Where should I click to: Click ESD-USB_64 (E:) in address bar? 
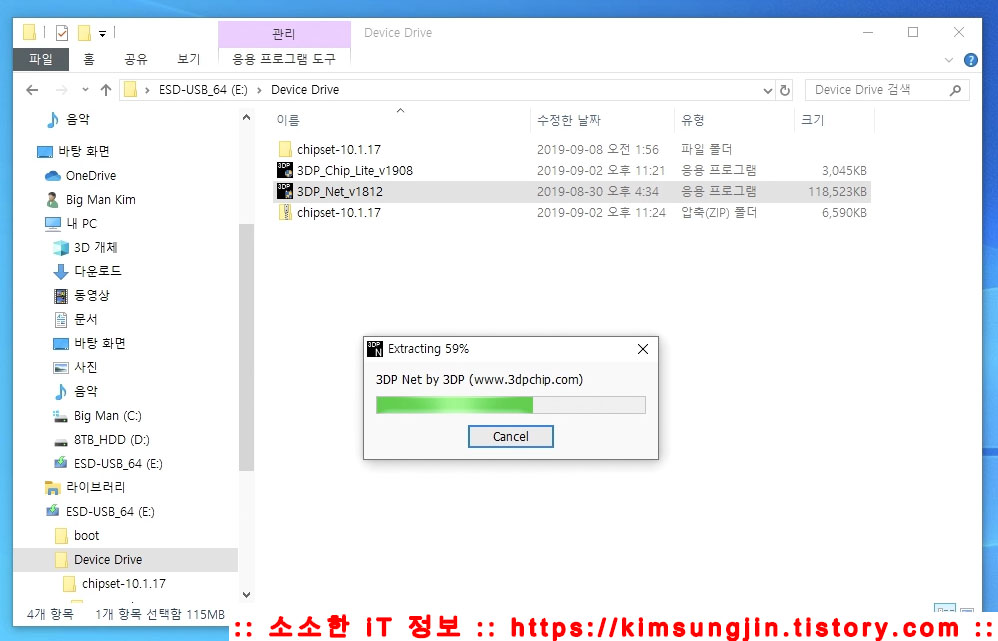(x=203, y=90)
